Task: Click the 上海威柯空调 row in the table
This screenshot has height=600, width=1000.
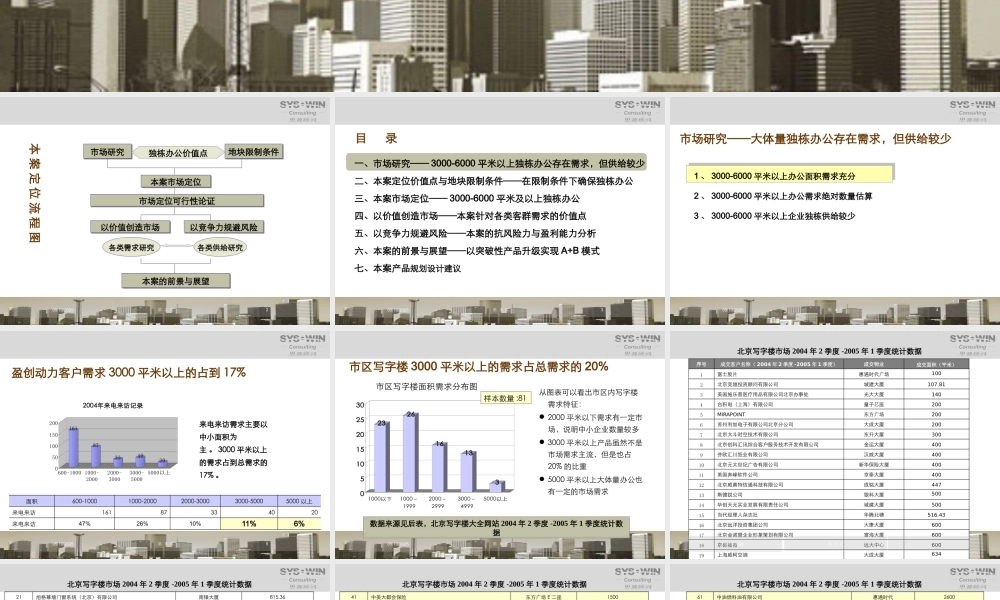Action: click(828, 555)
